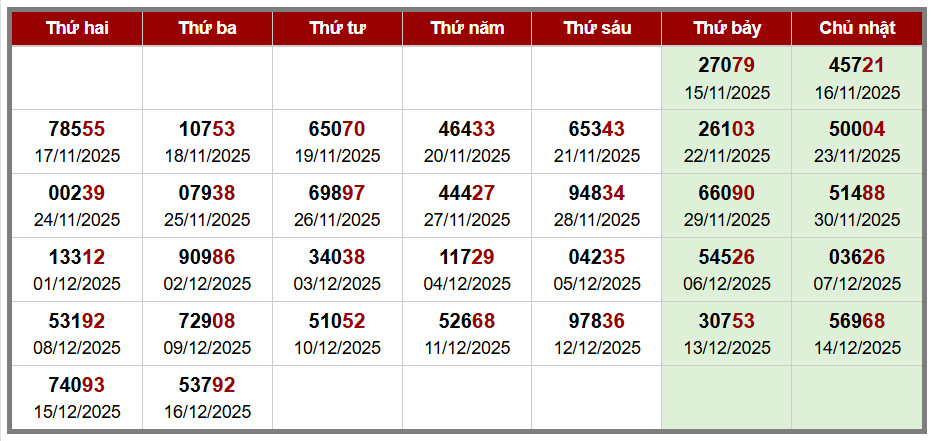
Task: Select the Thứ năm column header
Action: point(467,28)
